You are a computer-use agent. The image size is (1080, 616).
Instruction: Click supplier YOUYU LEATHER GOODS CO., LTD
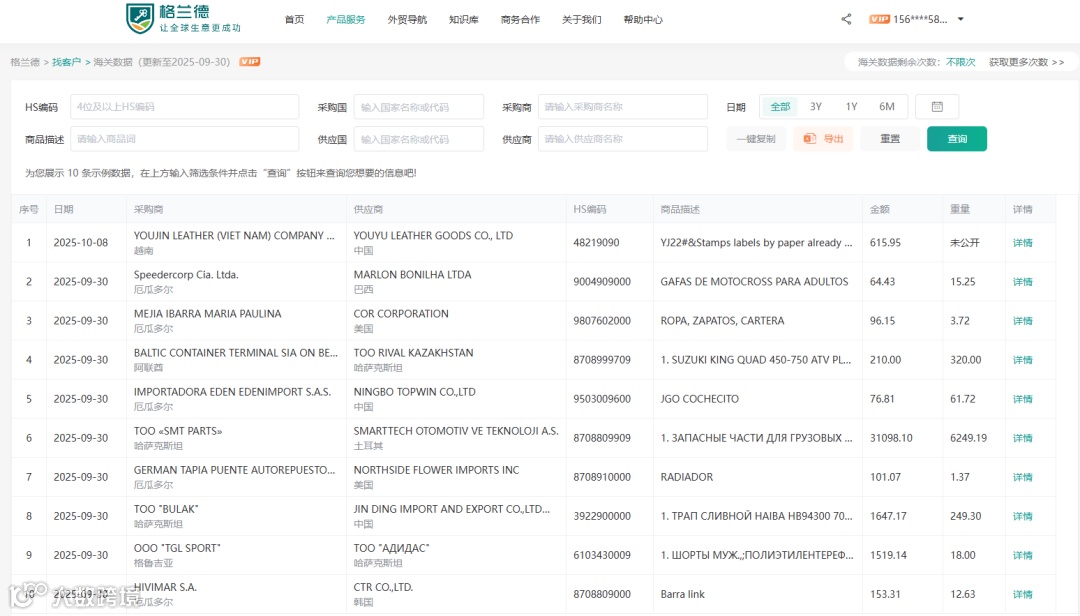(x=433, y=236)
